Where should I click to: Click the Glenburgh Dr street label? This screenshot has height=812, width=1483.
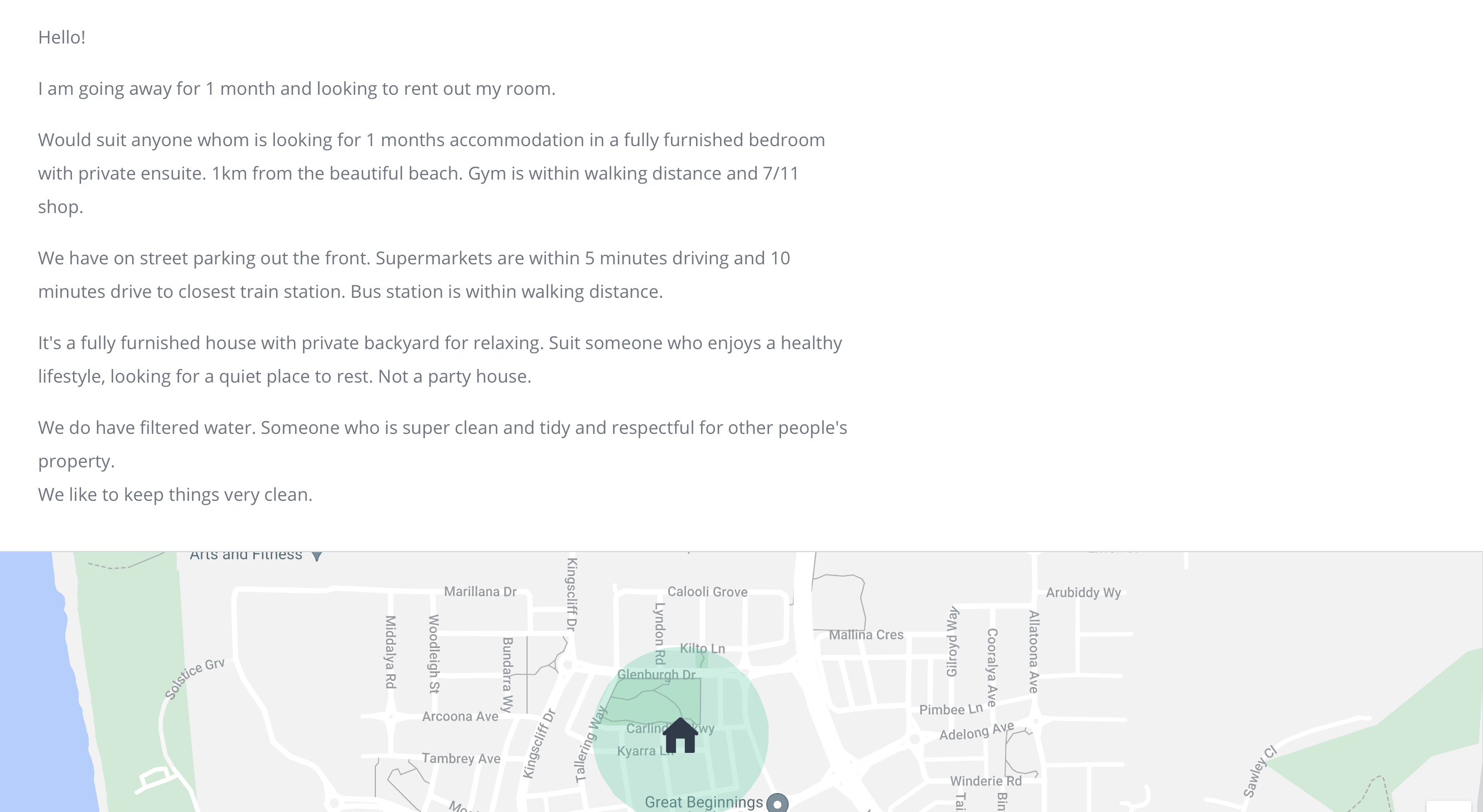(x=656, y=674)
